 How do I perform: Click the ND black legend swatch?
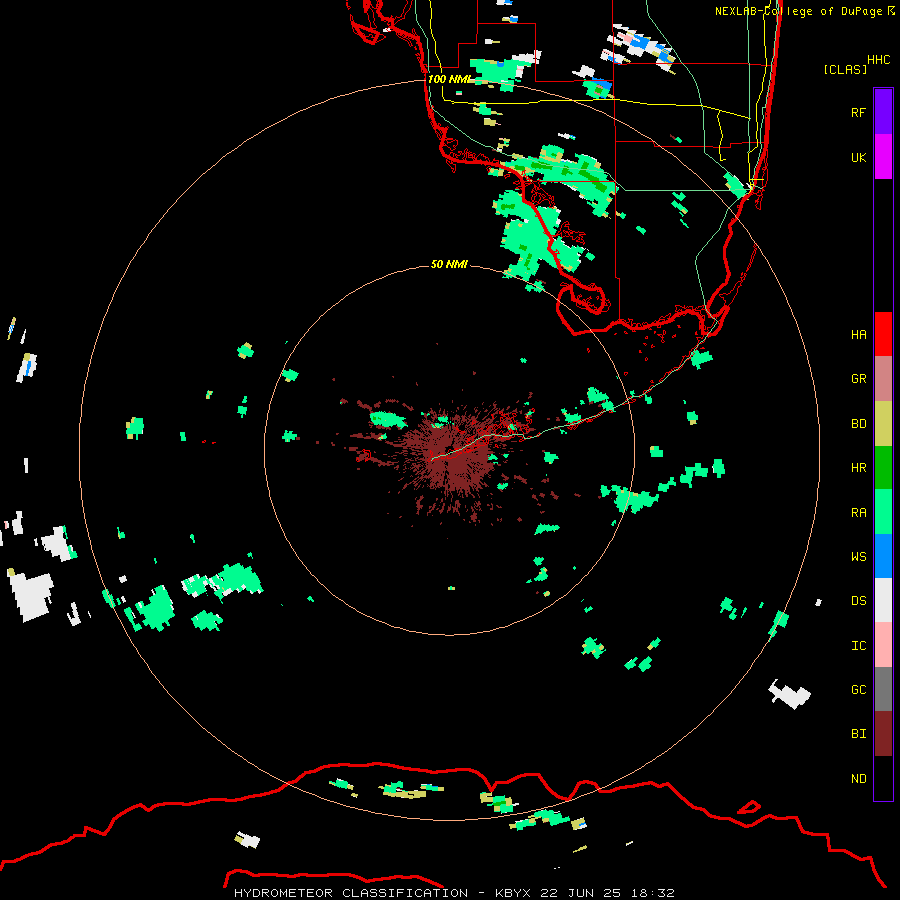(x=883, y=778)
